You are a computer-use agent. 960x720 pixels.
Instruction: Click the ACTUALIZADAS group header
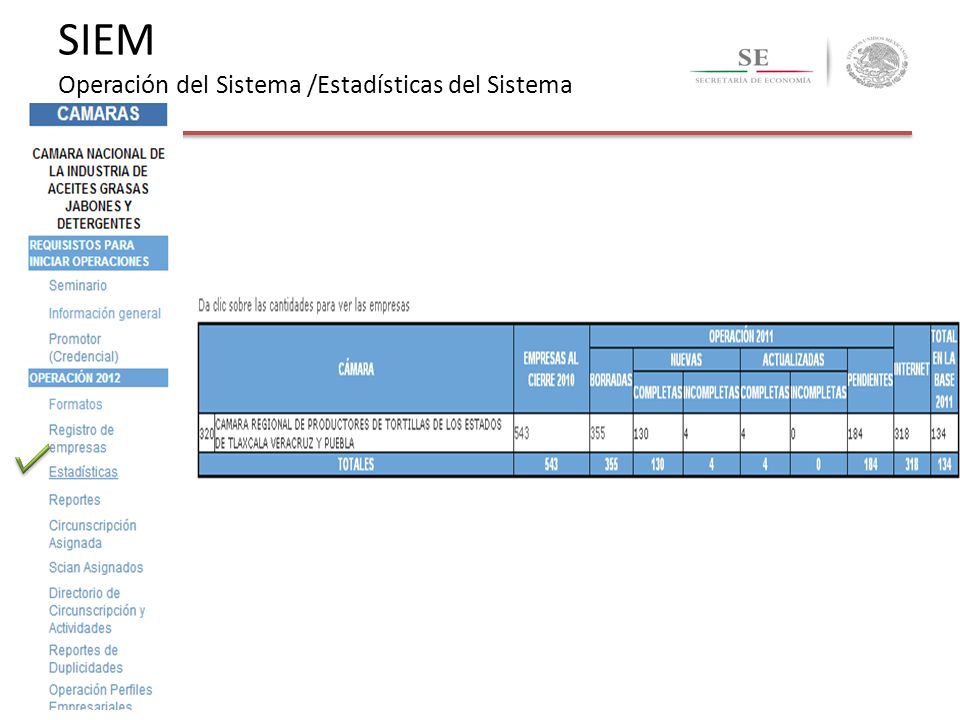coord(793,360)
